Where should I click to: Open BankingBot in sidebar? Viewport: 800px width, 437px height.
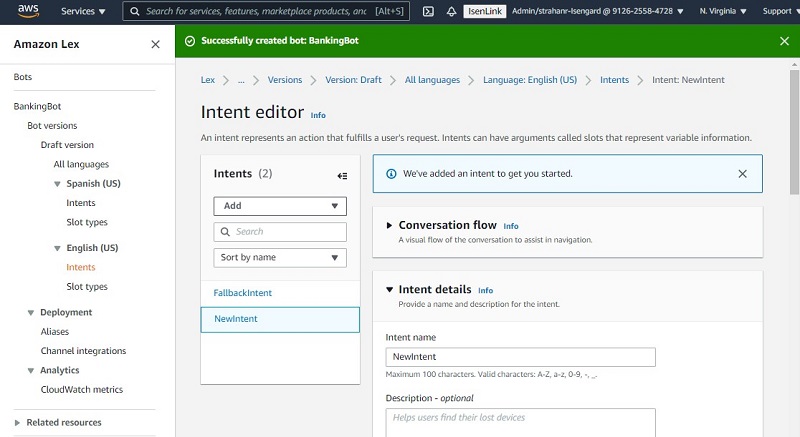37,107
